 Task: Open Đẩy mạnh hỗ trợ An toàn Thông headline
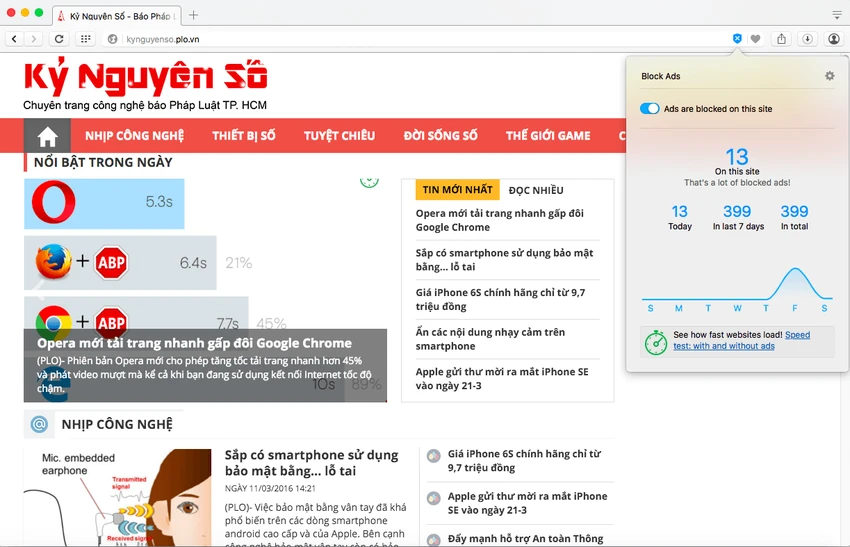[x=525, y=538]
